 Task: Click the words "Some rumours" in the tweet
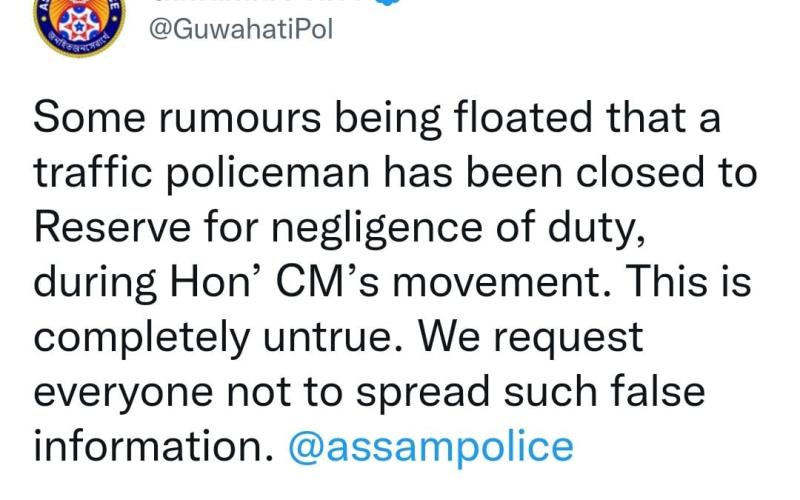pos(177,118)
